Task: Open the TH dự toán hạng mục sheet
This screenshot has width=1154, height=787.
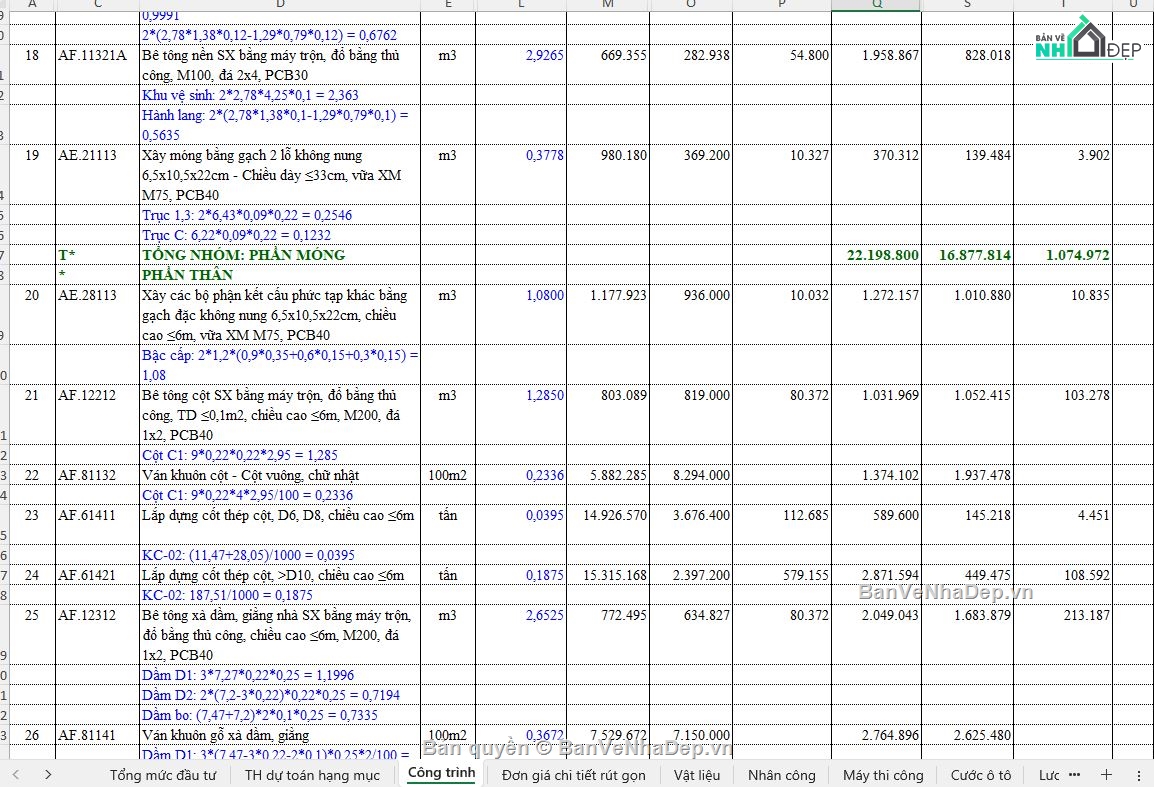Action: (312, 774)
